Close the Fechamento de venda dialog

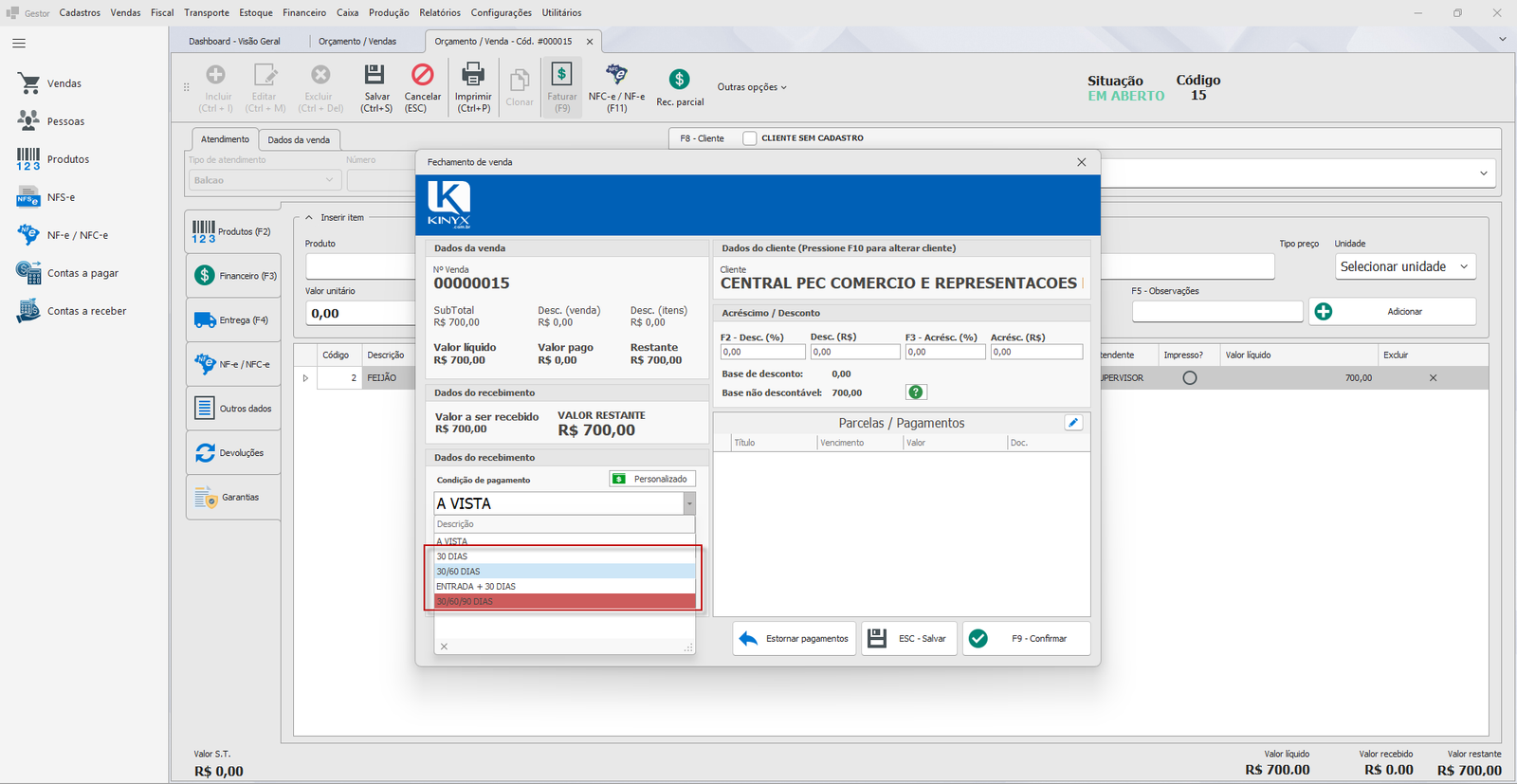(1082, 162)
